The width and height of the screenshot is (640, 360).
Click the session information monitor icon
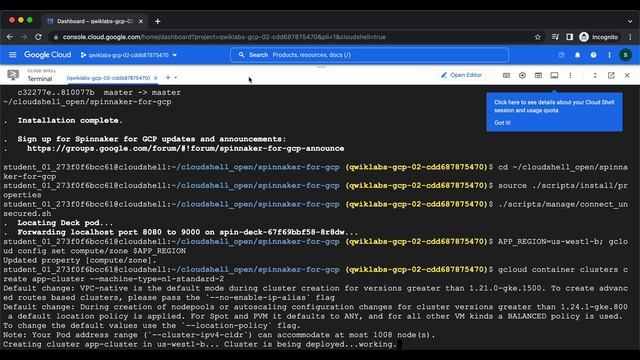tap(554, 76)
